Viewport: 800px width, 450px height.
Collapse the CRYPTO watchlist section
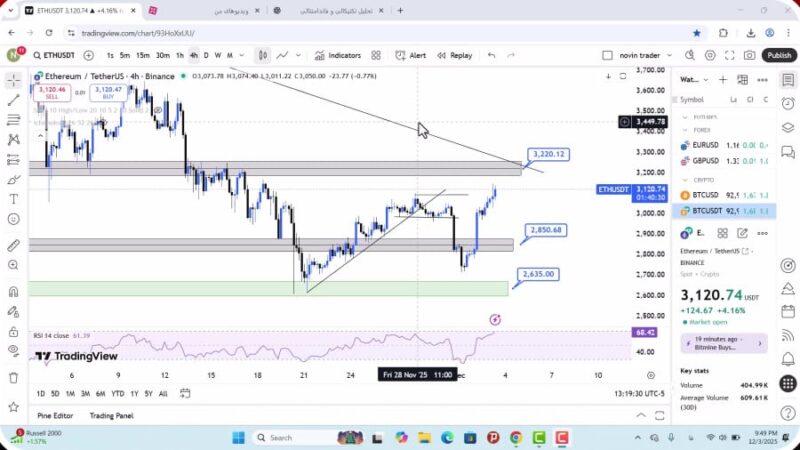pyautogui.click(x=685, y=180)
